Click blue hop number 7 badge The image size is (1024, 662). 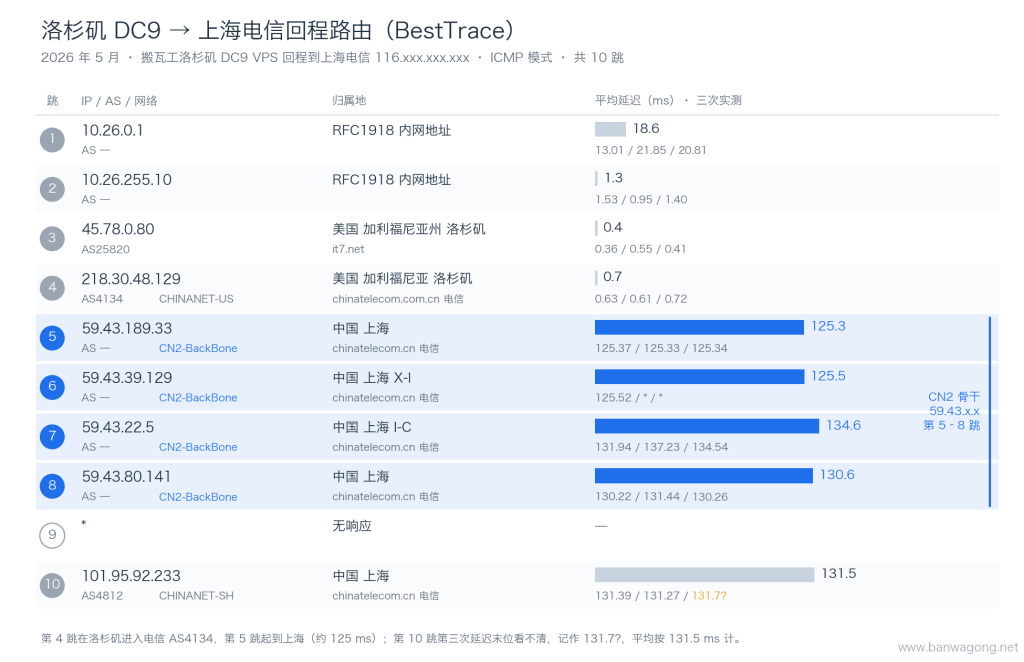point(52,436)
